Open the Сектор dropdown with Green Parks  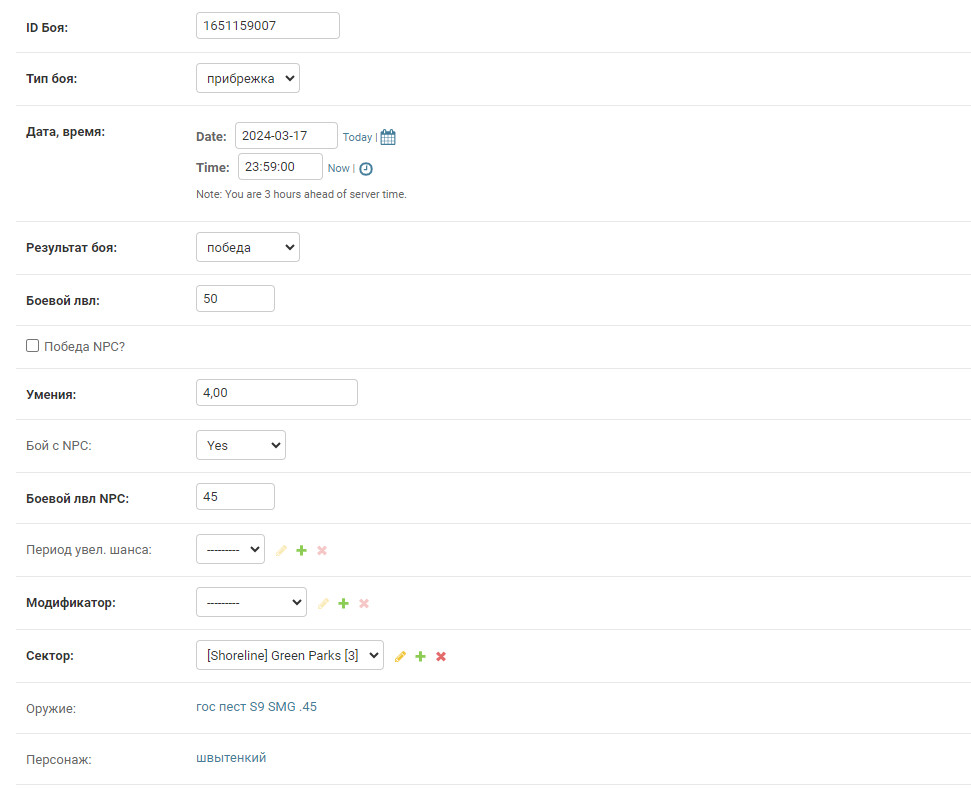pos(290,655)
